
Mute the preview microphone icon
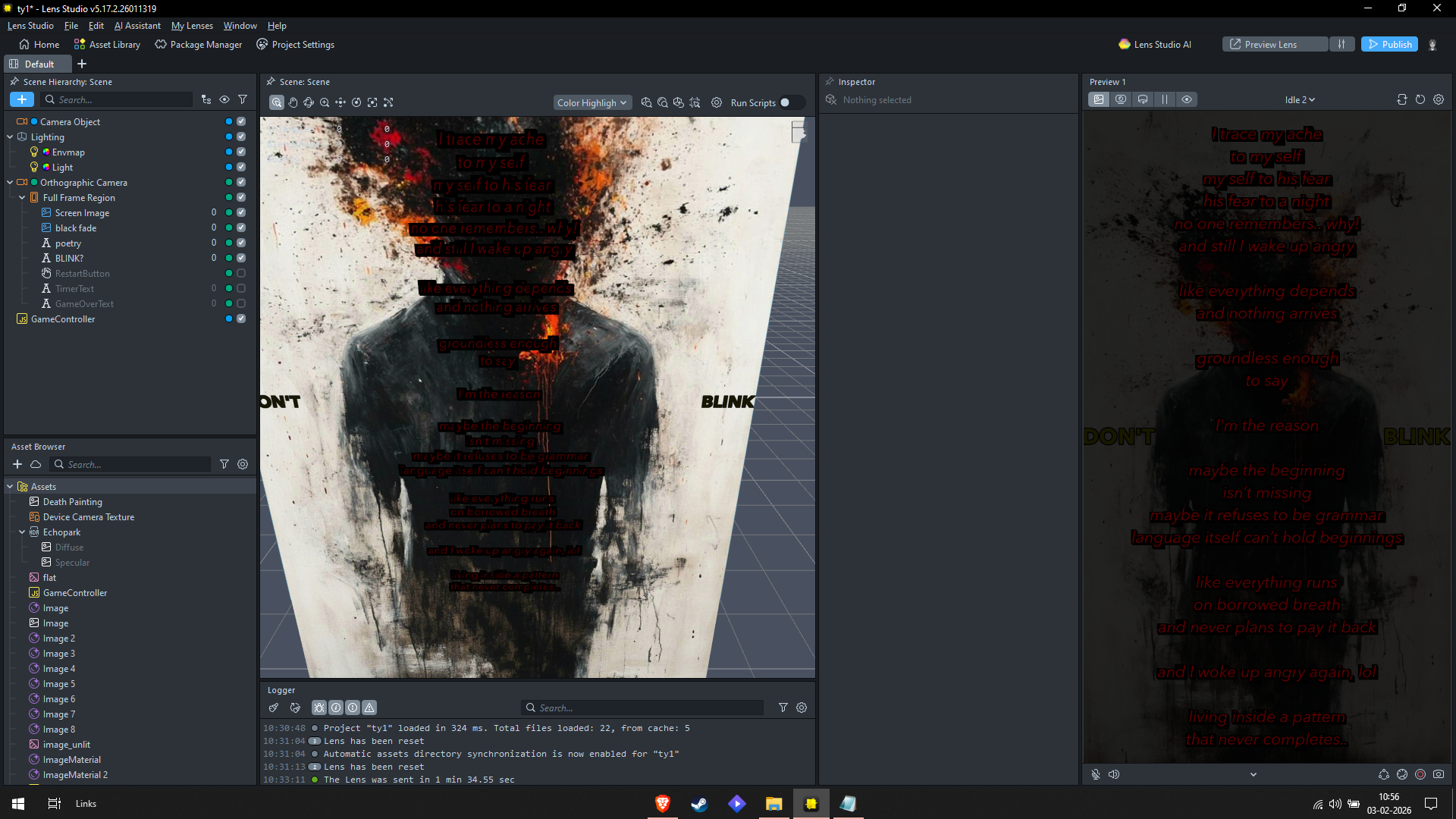tap(1095, 774)
